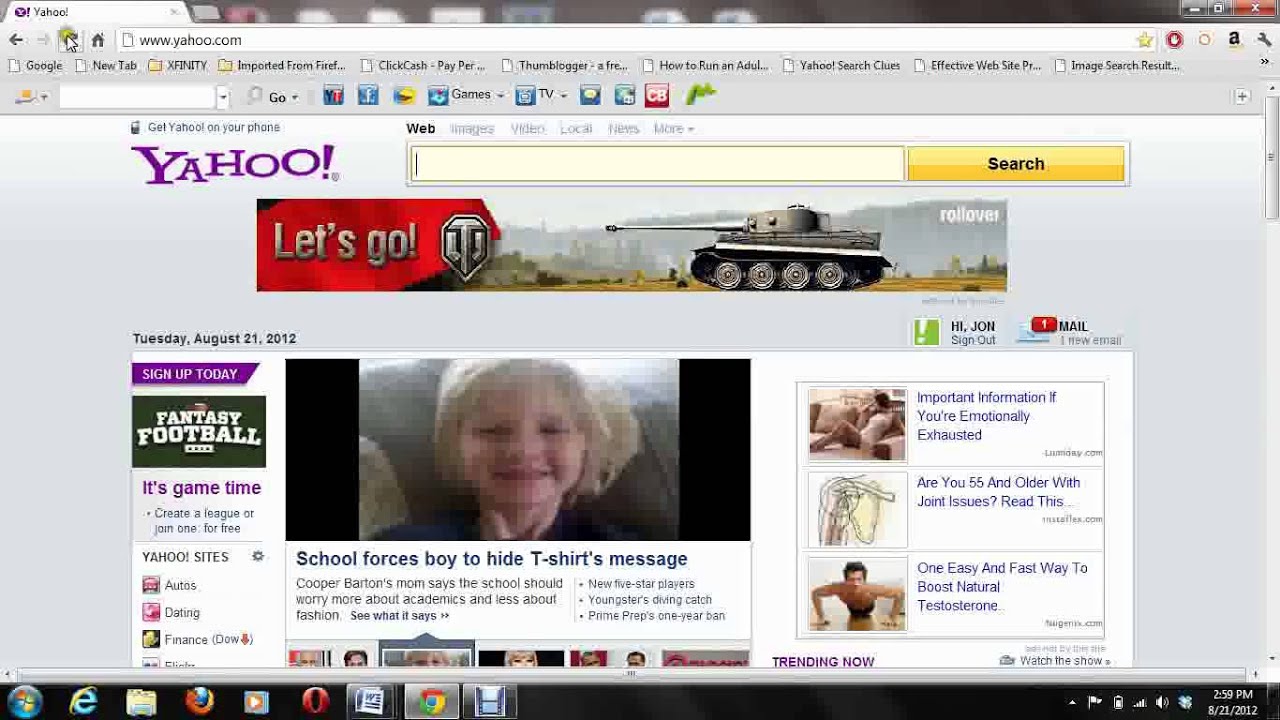Click the toolbar Go button
The width and height of the screenshot is (1280, 720).
coord(277,97)
